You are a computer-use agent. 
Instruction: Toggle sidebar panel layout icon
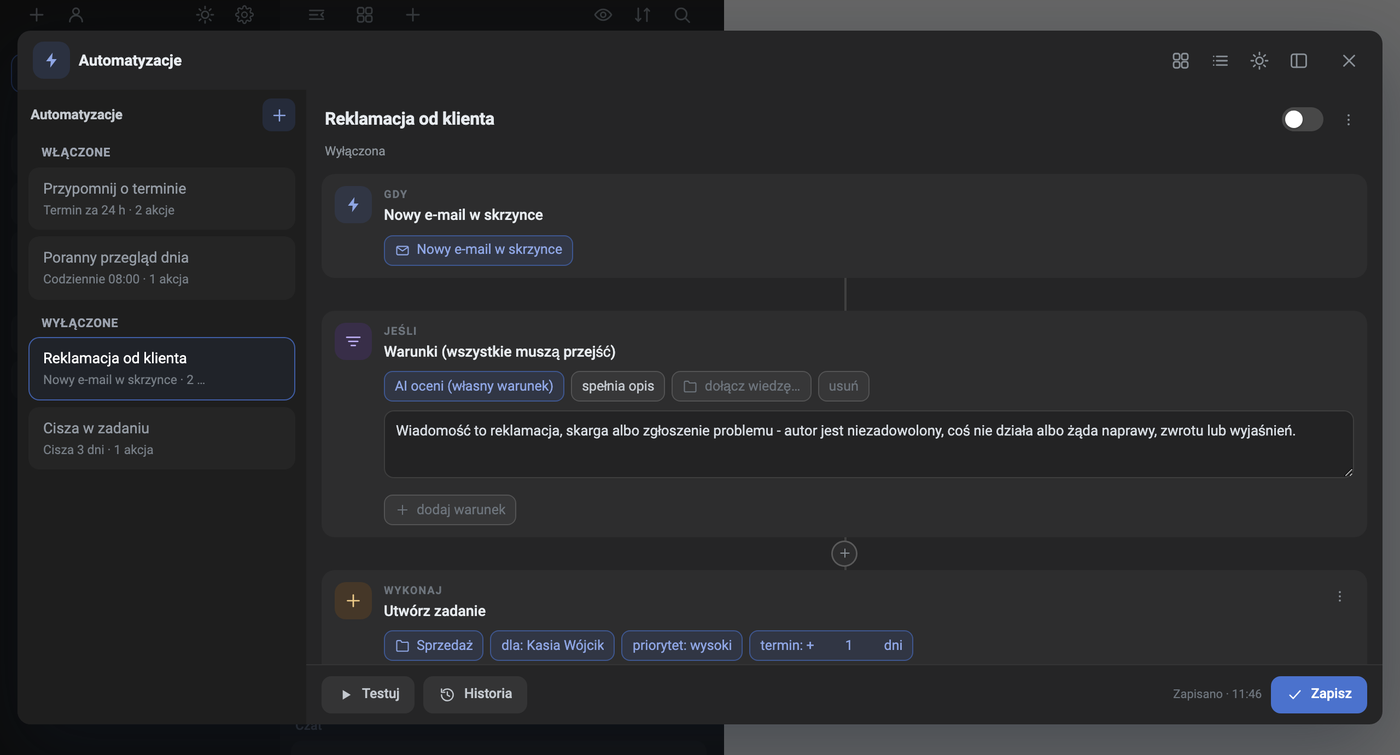(1299, 61)
